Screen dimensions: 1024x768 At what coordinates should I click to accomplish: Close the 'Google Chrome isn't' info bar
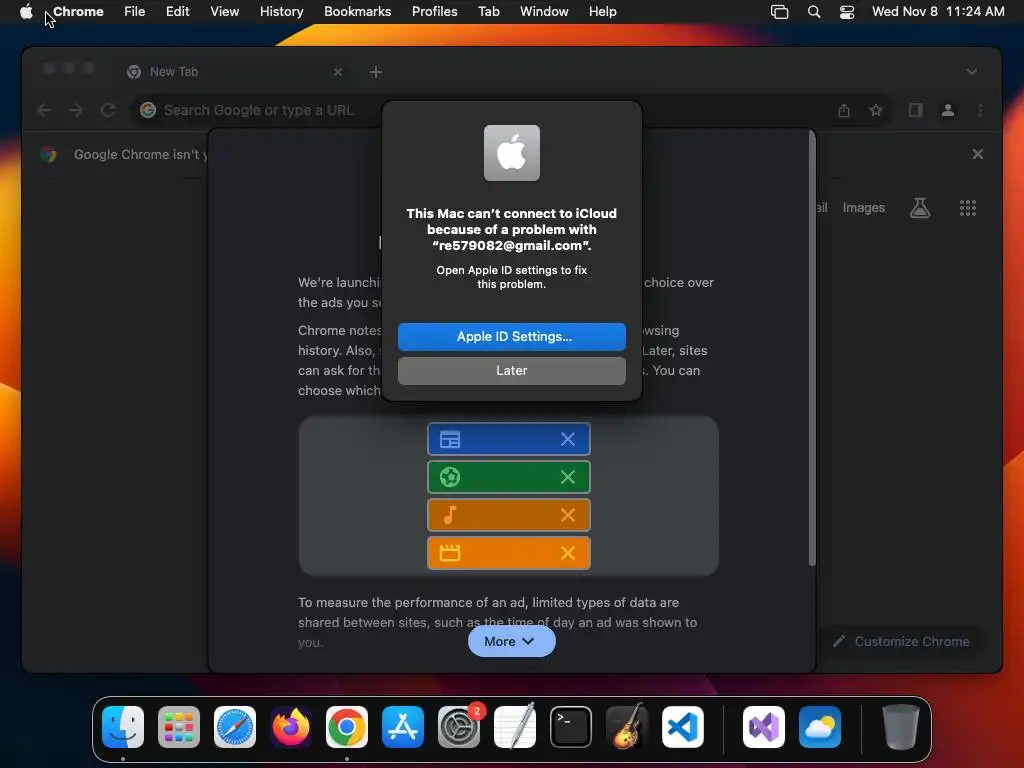pos(978,154)
